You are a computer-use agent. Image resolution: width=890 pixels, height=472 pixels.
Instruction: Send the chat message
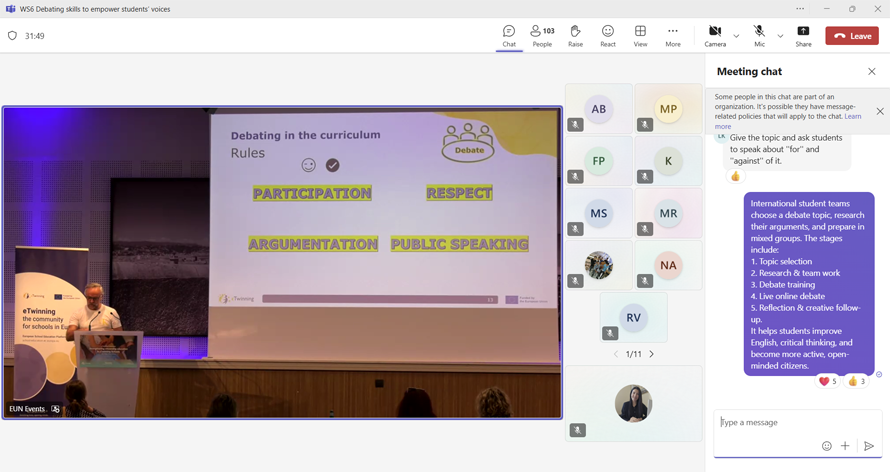[868, 446]
